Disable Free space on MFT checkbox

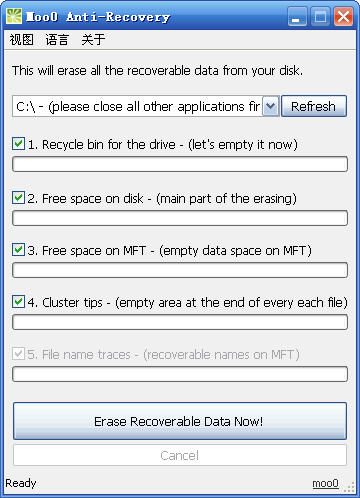[18, 250]
